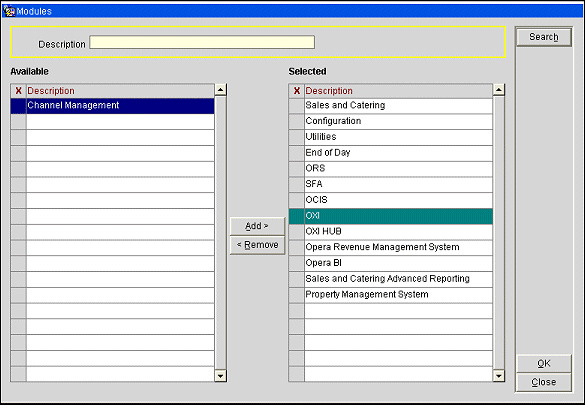Select SFA in Selected list
Image resolution: width=585 pixels, height=405 pixels.
coord(398,184)
